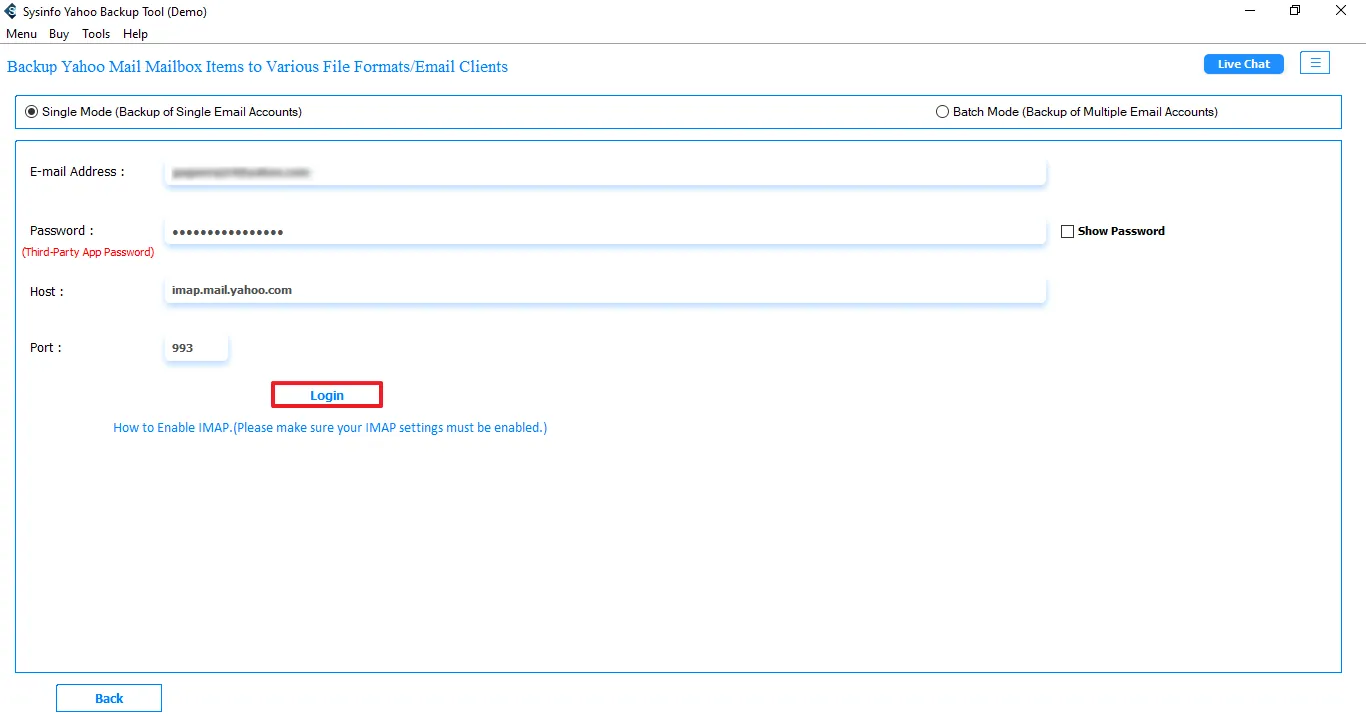This screenshot has height=728, width=1366.
Task: Focus the Password input field
Action: click(605, 232)
